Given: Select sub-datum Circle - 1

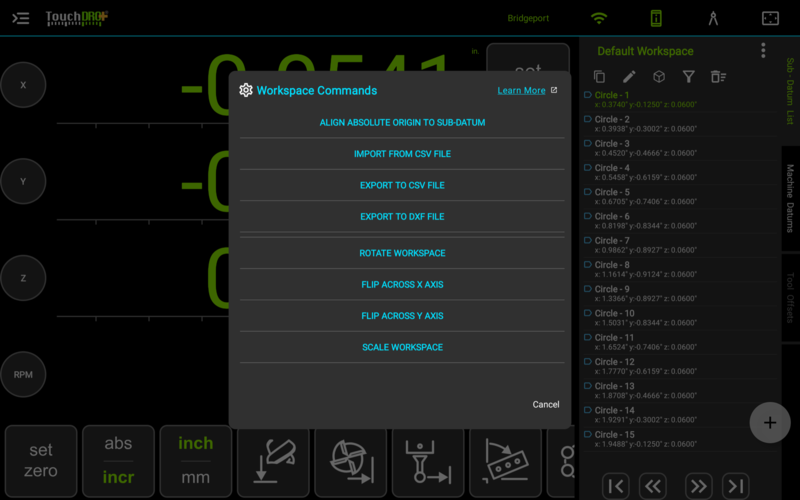Looking at the screenshot, I should 680,99.
